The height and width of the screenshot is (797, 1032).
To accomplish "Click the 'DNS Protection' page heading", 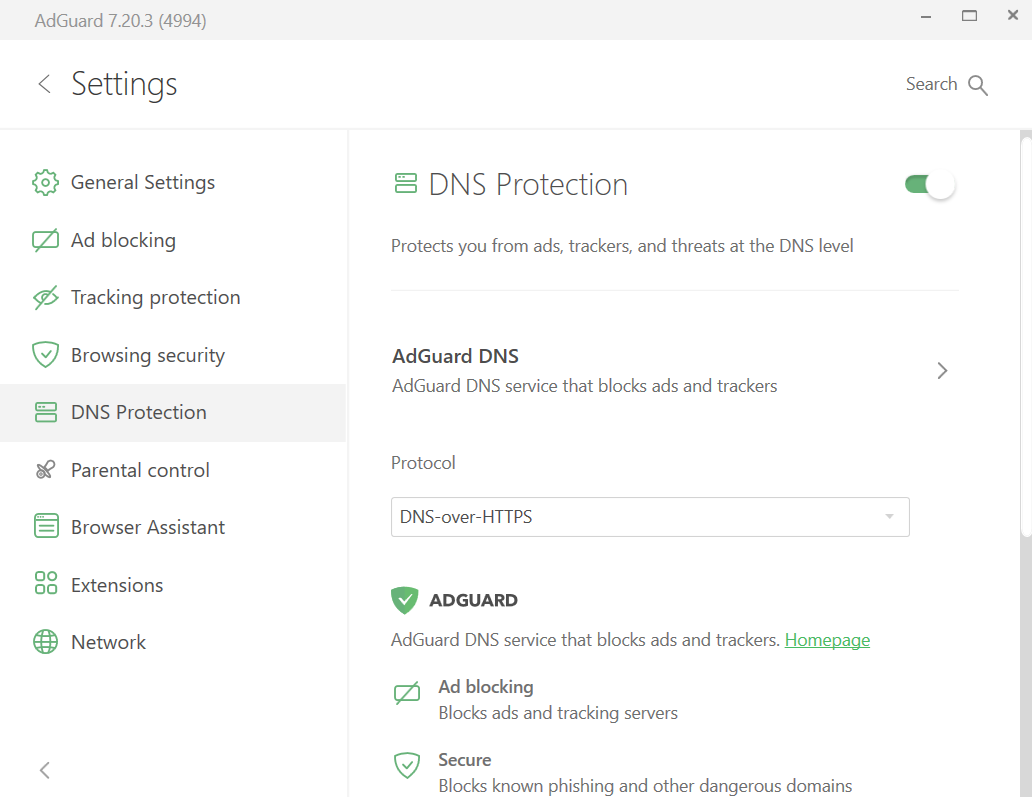I will tap(528, 184).
